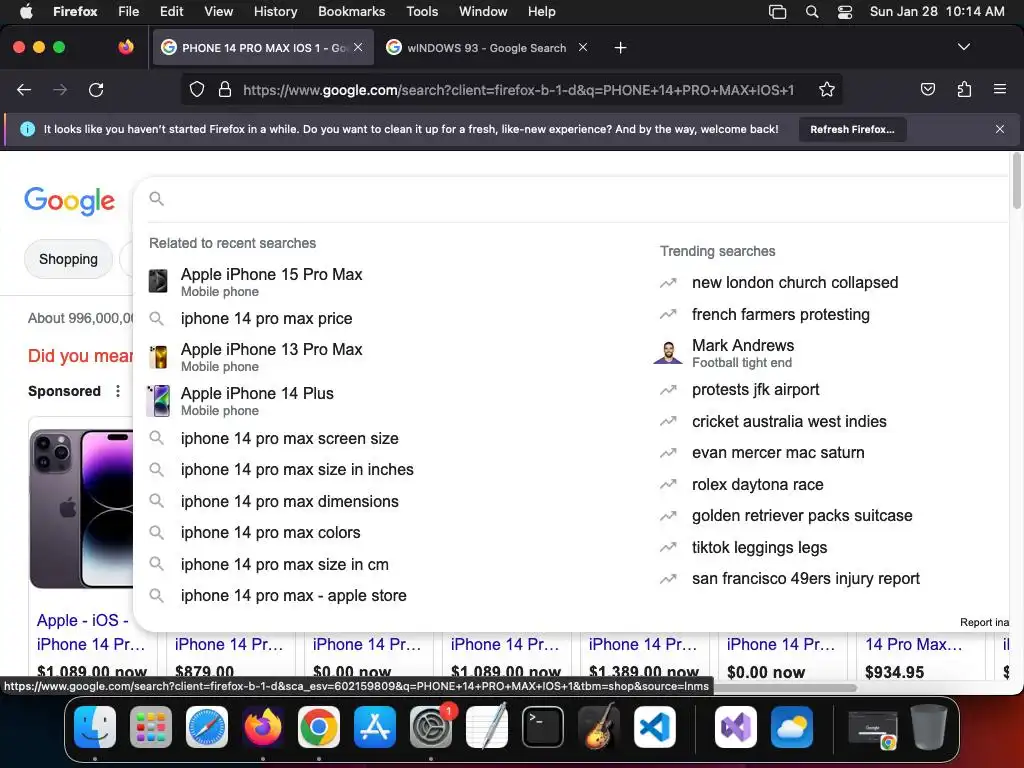
Task: Open the Sponsored three-dot options menu
Action: point(118,391)
